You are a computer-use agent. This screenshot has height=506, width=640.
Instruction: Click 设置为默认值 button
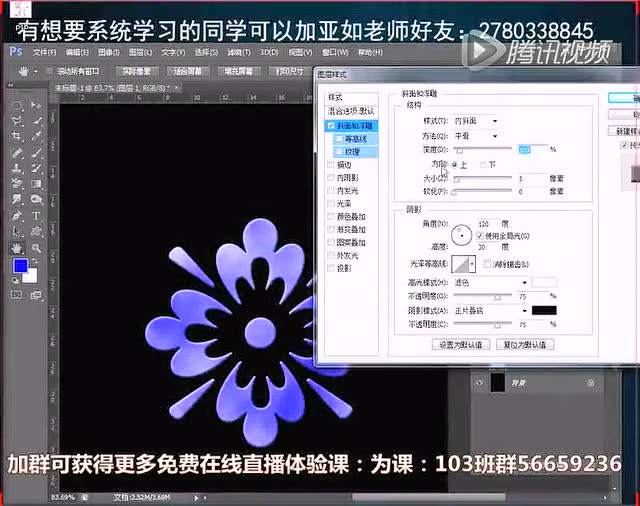coord(461,345)
